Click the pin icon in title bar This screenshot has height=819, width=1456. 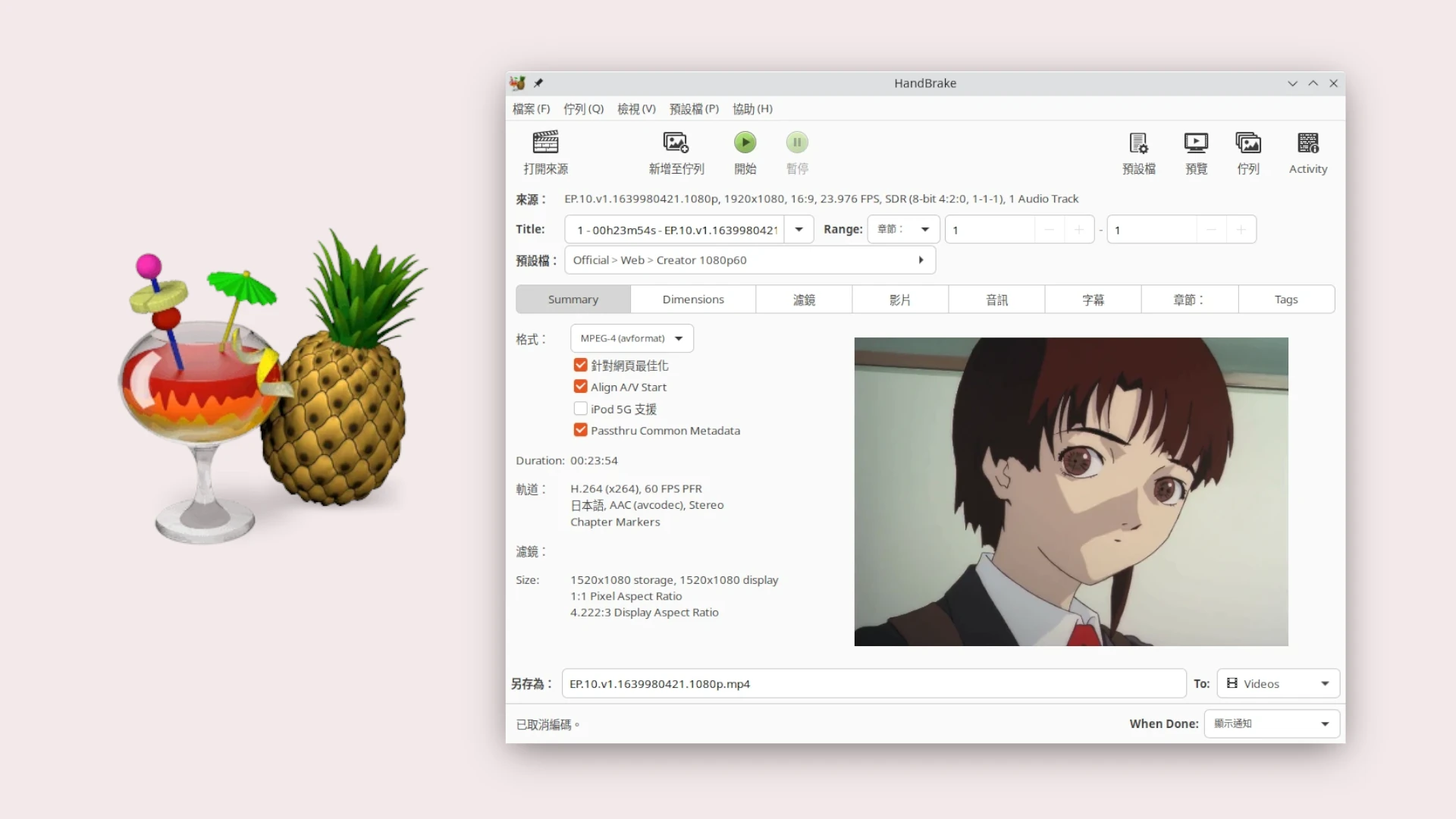click(538, 83)
